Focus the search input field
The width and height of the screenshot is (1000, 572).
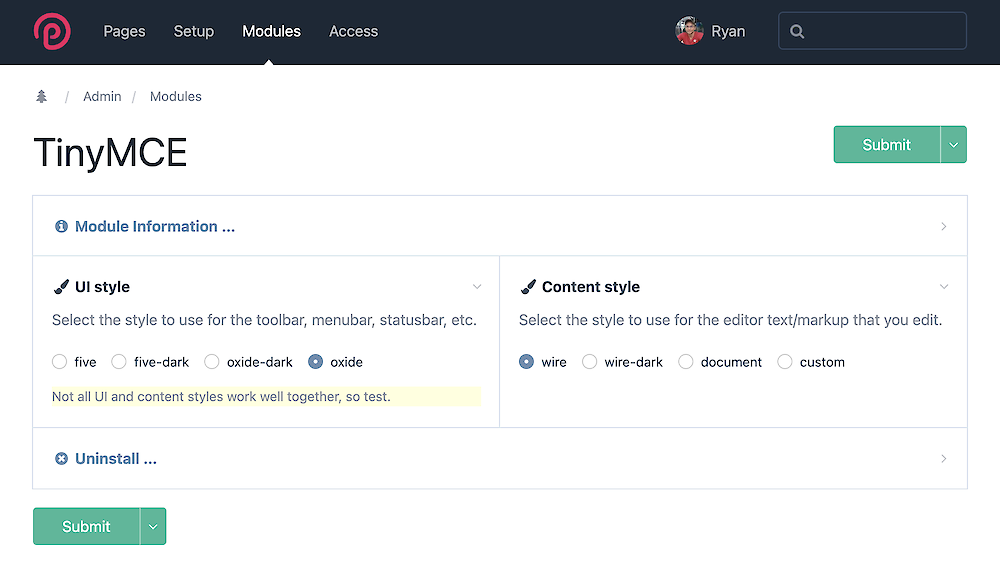click(x=872, y=31)
